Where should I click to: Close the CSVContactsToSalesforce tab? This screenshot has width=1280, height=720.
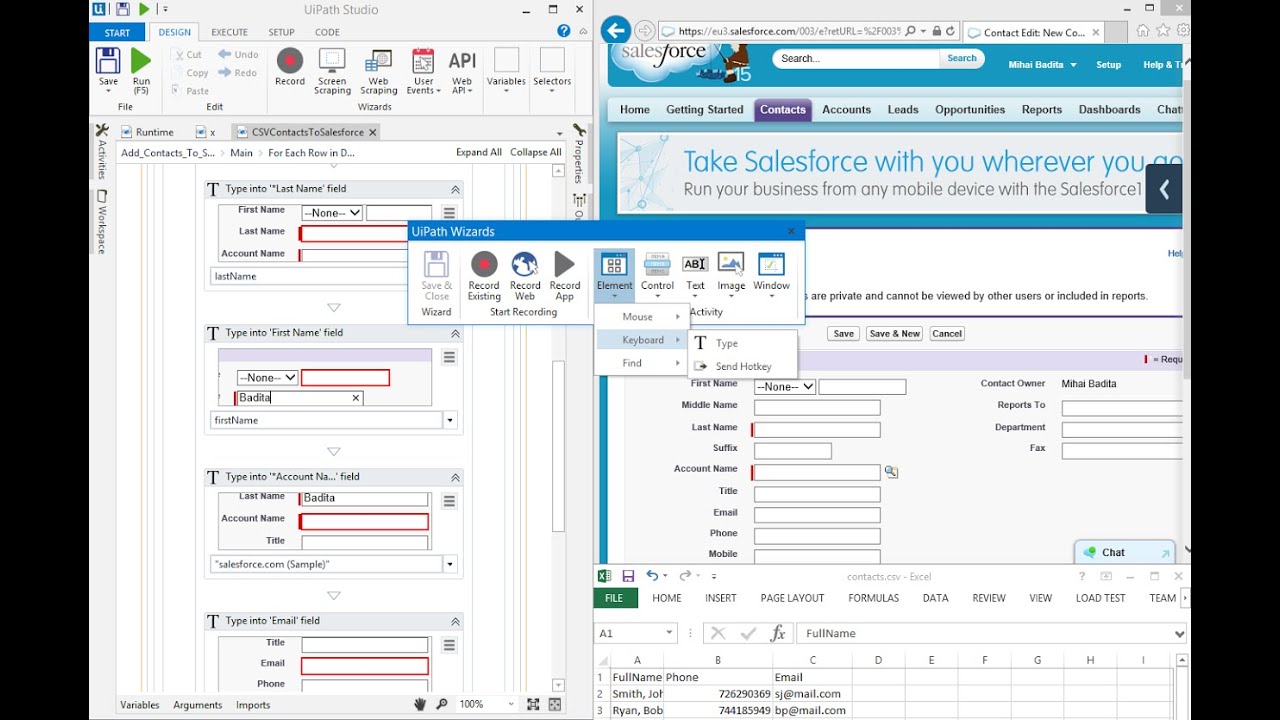(x=373, y=132)
